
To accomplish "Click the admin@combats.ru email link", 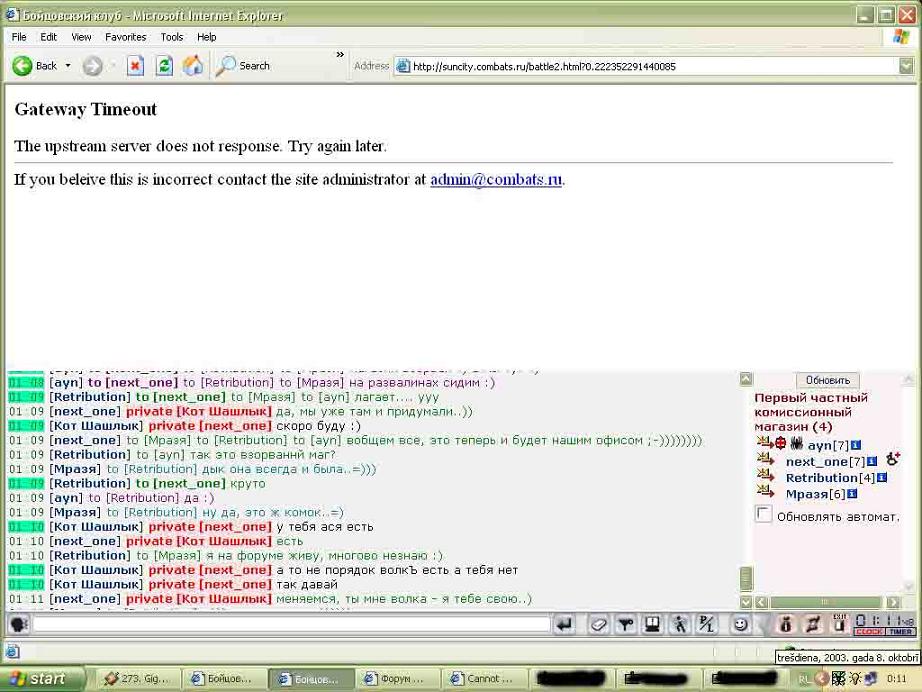I will (x=496, y=179).
